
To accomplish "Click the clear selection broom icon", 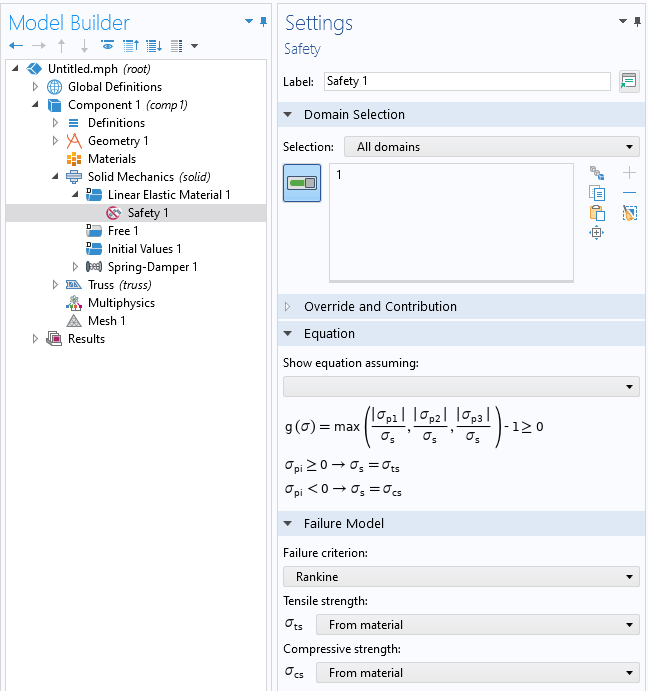I will point(629,213).
